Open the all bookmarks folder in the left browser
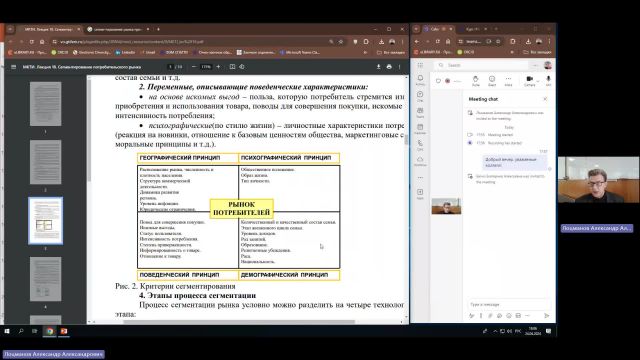640x360 pixels. pos(391,53)
